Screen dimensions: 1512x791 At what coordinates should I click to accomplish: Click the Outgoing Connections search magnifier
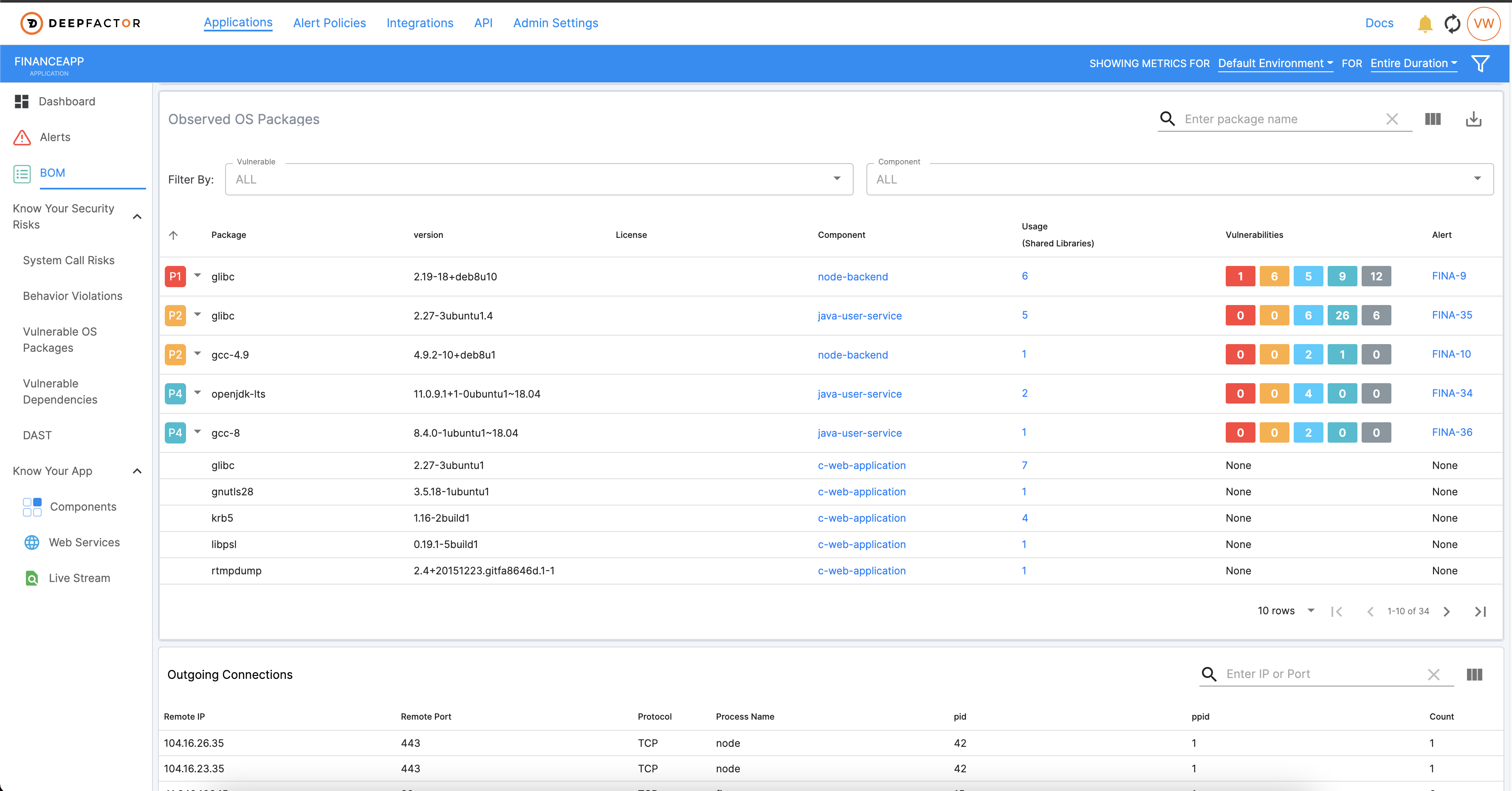[1209, 674]
